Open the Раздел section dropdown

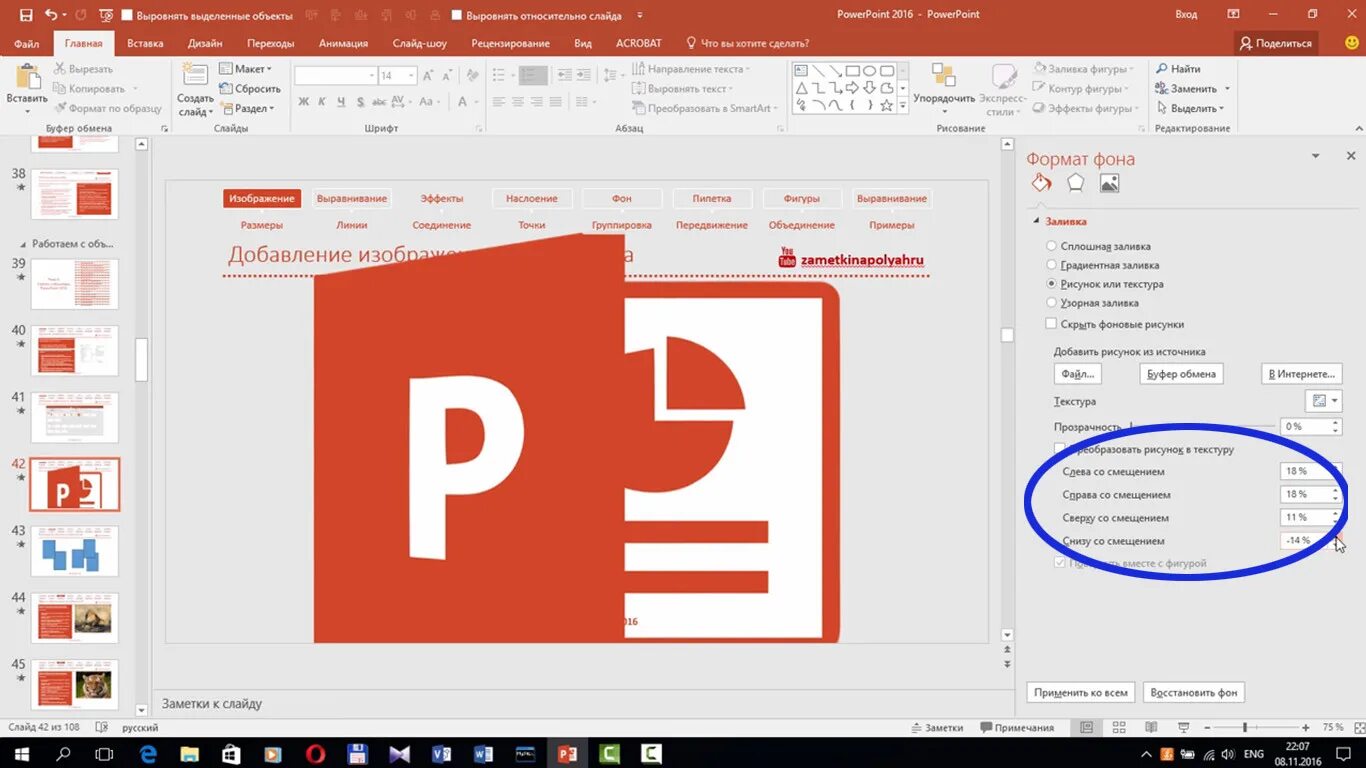(247, 108)
